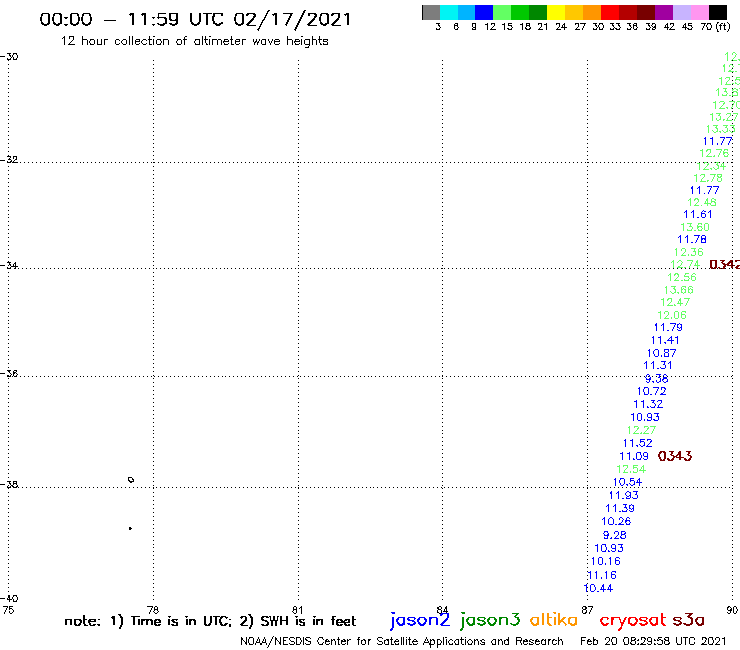The image size is (740, 650).
Task: Click the gray swatch in the color legend
Action: [x=431, y=12]
